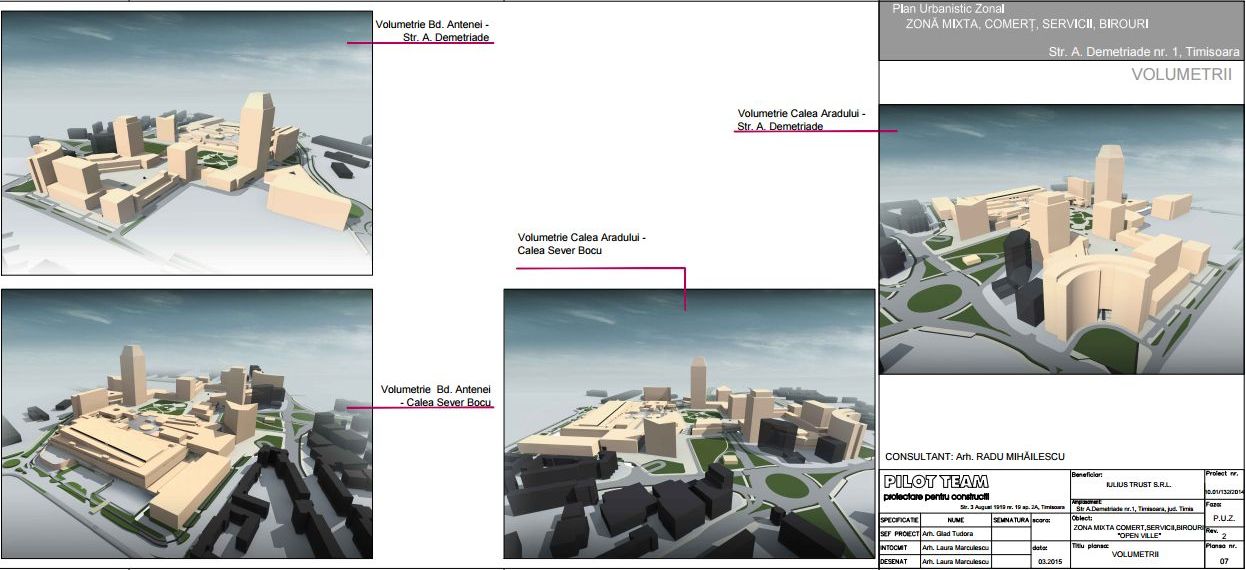Screen dimensions: 1246x570
Task: Click the top-left Bd. Antenei - Str. A. Demetriade rendering
Action: point(187,143)
